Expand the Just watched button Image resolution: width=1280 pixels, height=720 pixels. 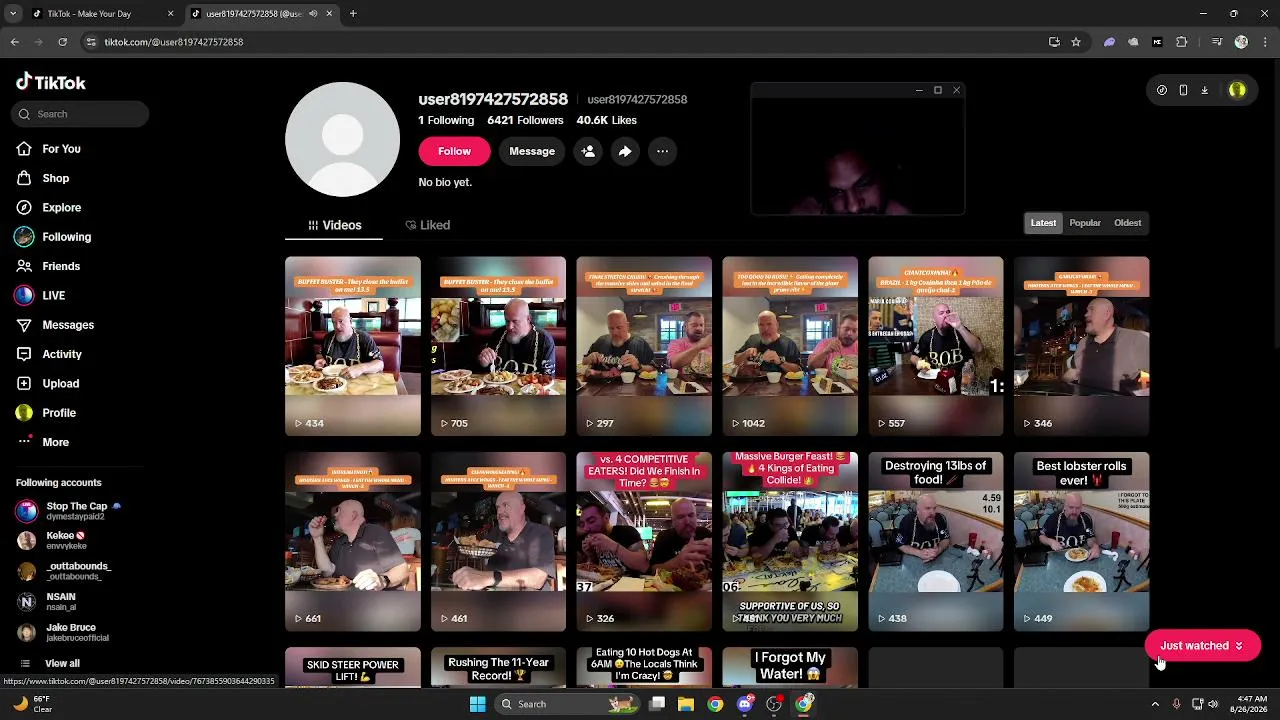(1202, 646)
